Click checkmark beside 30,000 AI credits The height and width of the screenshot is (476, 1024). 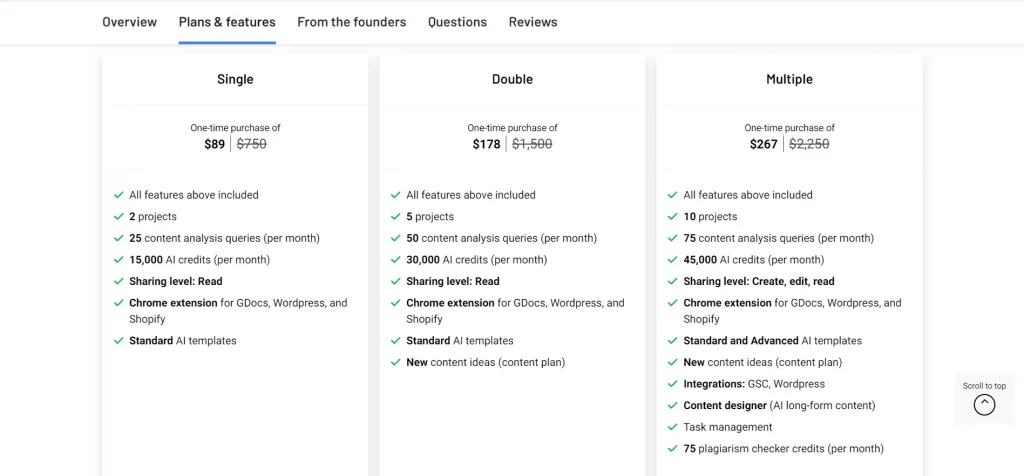click(396, 260)
